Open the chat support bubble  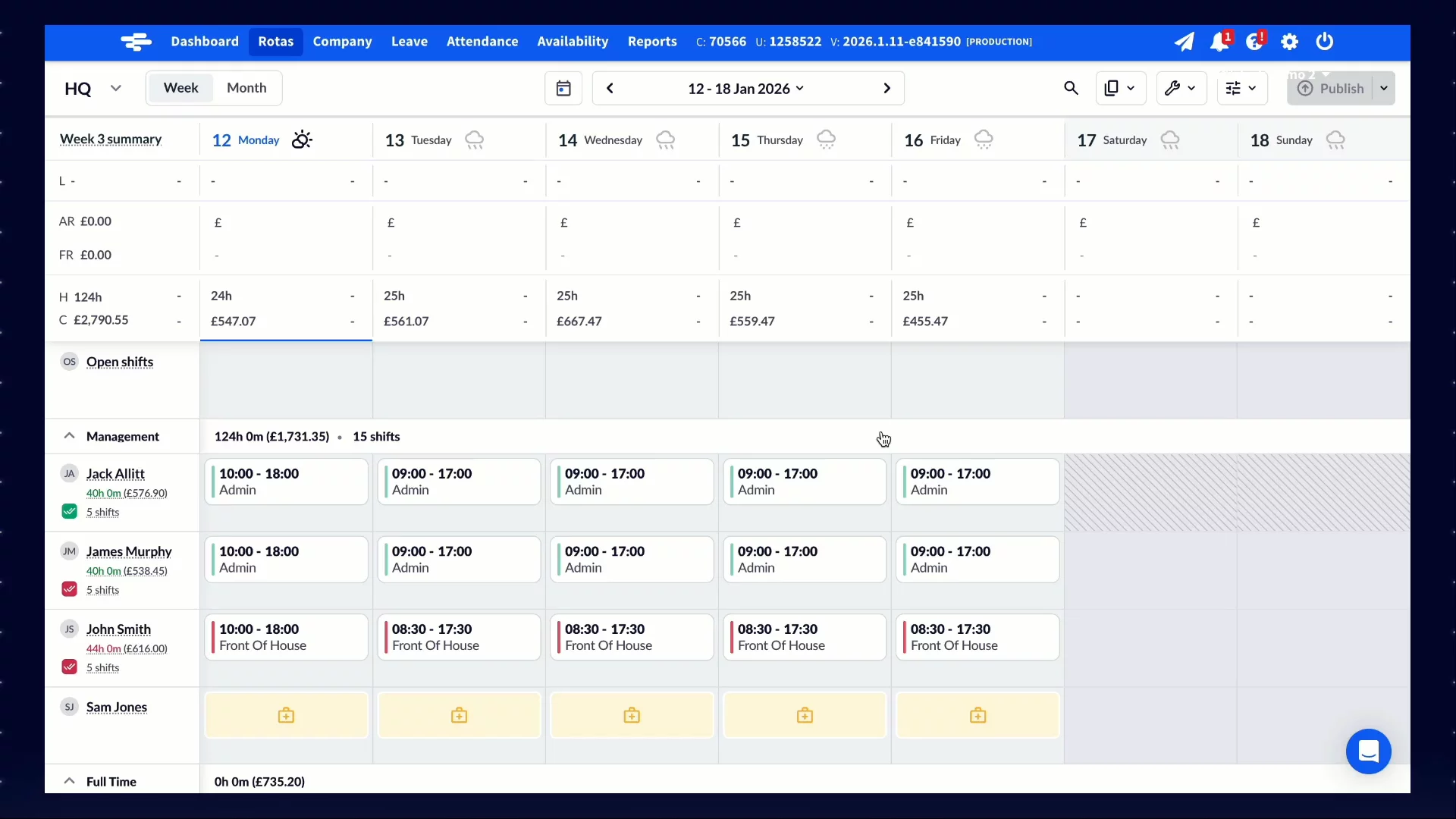pyautogui.click(x=1368, y=752)
